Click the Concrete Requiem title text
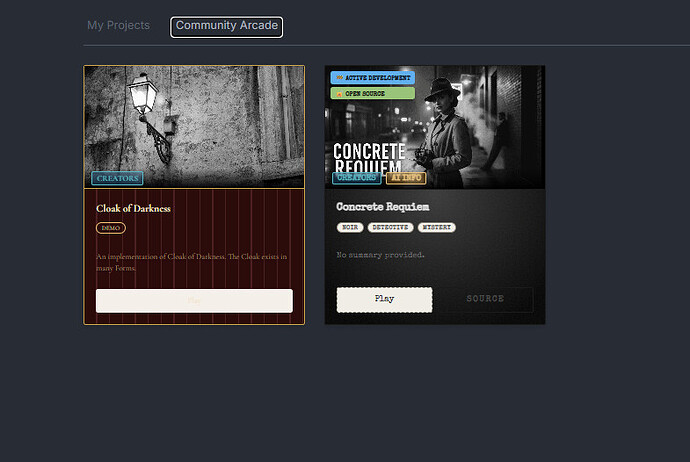The width and height of the screenshot is (690, 462). [x=383, y=207]
